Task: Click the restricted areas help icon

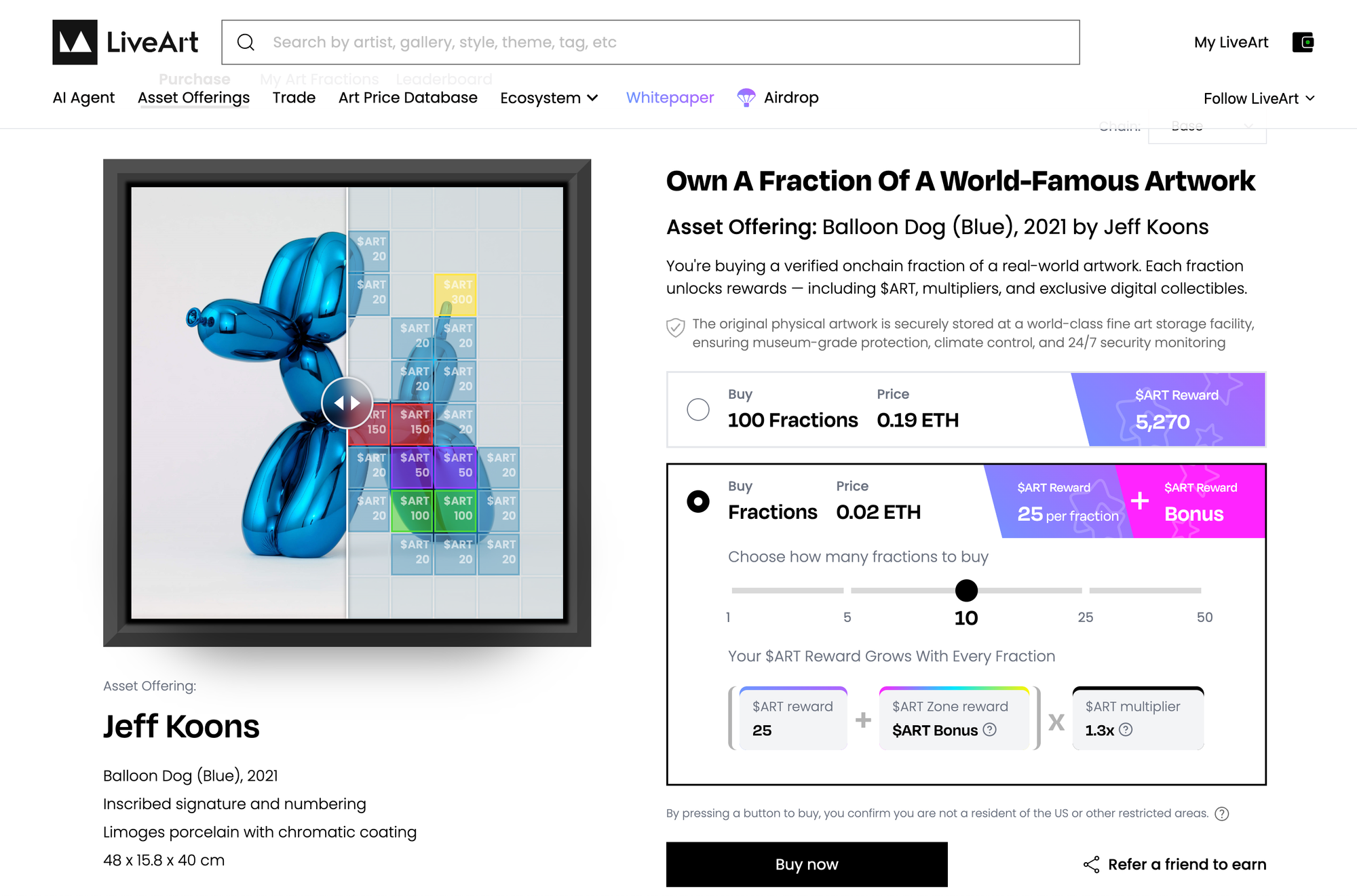Action: click(x=1221, y=813)
